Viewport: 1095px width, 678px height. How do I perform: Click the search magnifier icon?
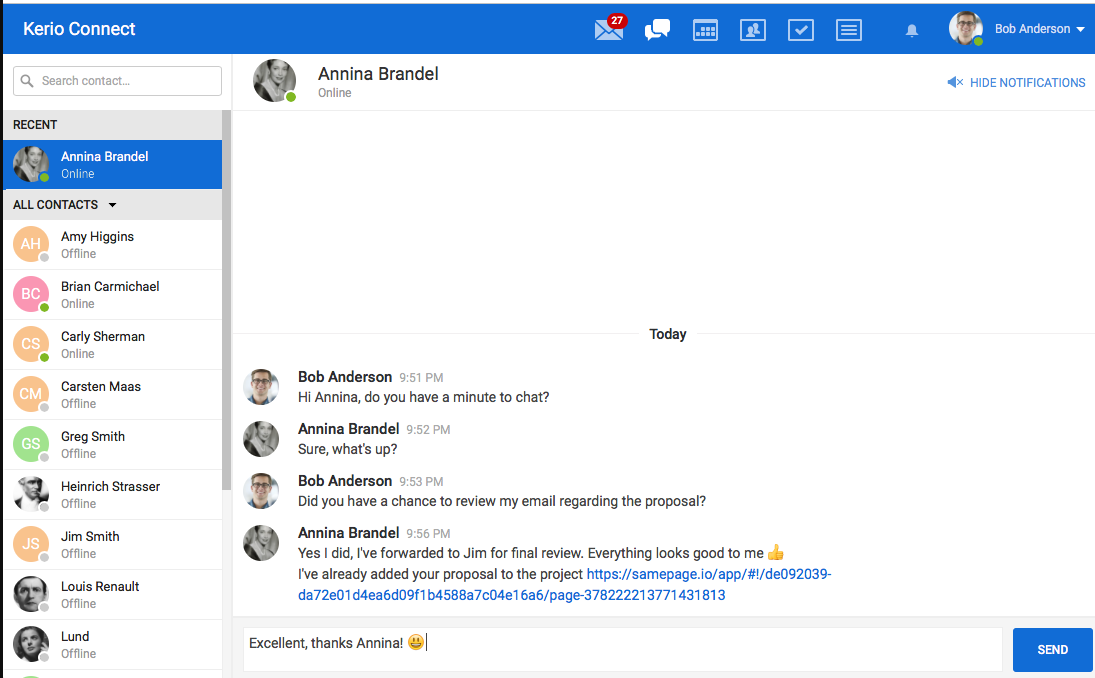pos(27,81)
